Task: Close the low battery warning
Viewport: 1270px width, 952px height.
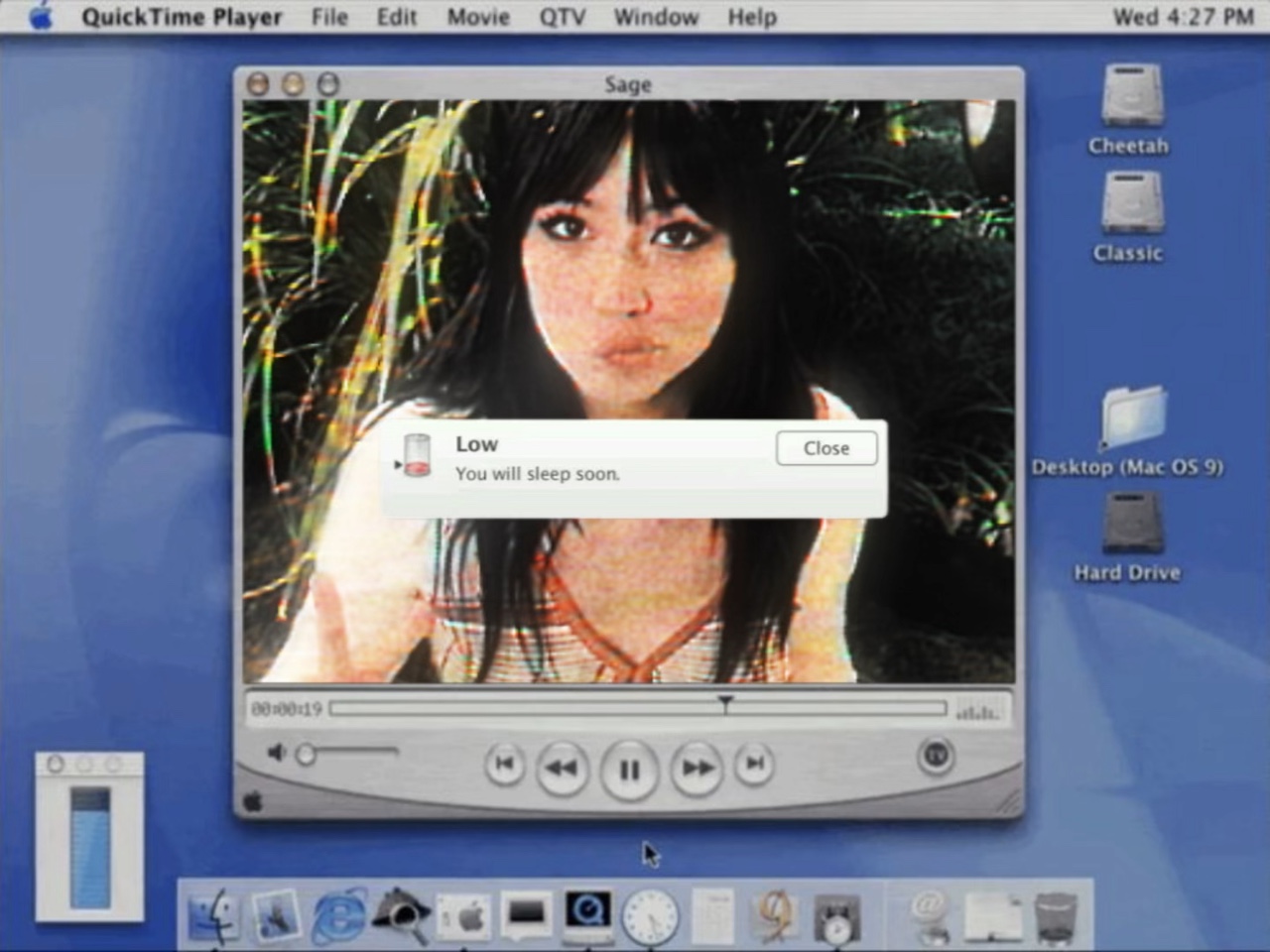Action: [825, 448]
